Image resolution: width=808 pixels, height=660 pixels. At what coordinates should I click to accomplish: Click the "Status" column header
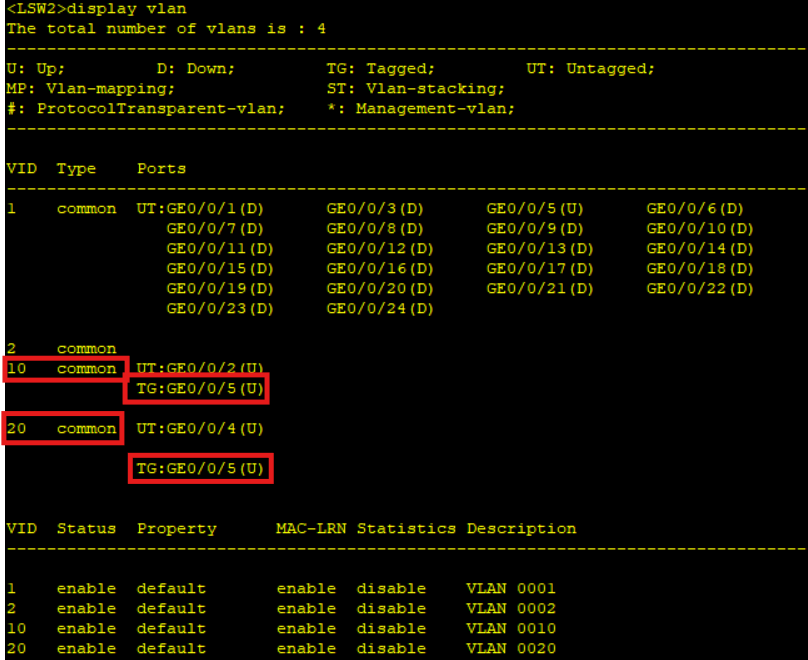[x=86, y=529]
